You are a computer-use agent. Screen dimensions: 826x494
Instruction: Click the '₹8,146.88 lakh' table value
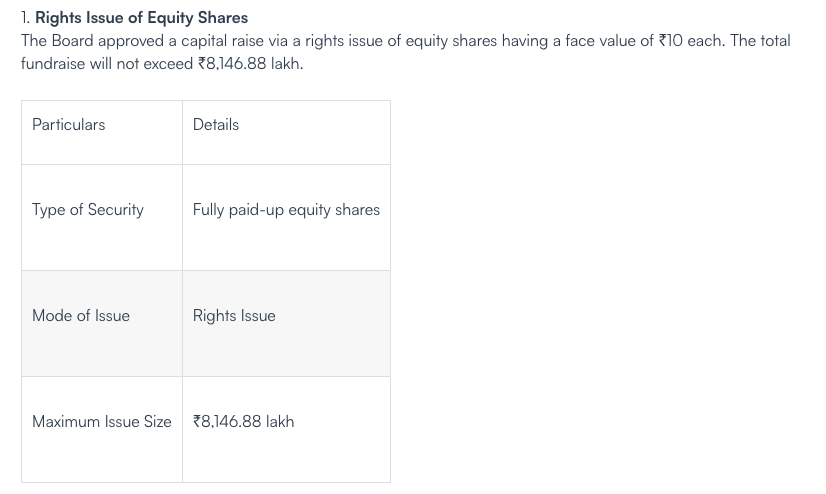click(x=243, y=422)
